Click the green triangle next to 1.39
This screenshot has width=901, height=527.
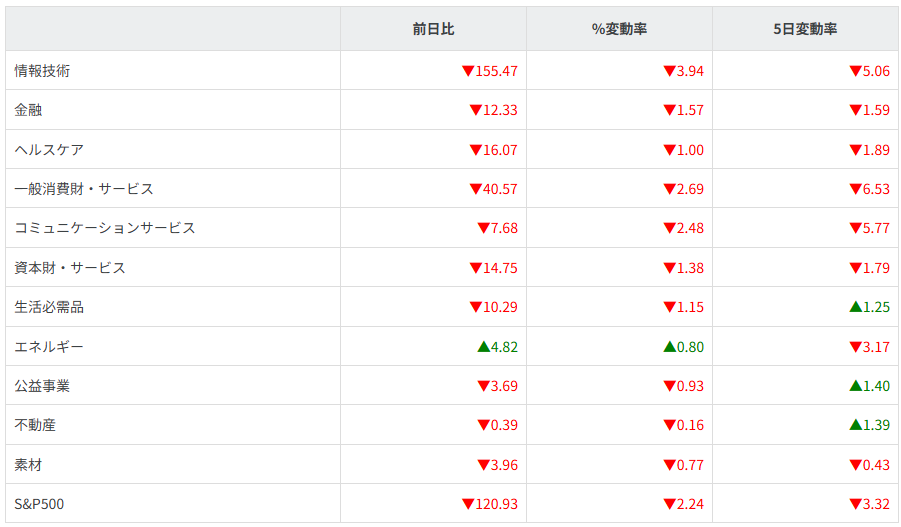855,425
